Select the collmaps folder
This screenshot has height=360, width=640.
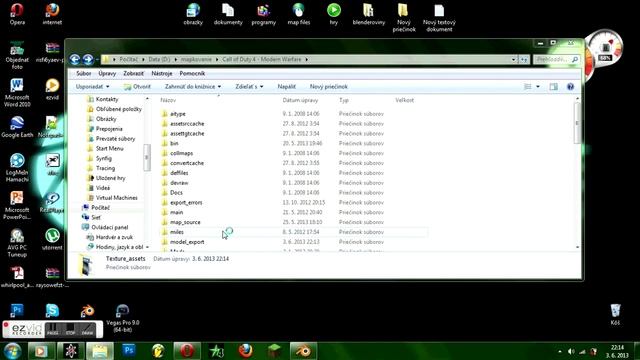182,153
